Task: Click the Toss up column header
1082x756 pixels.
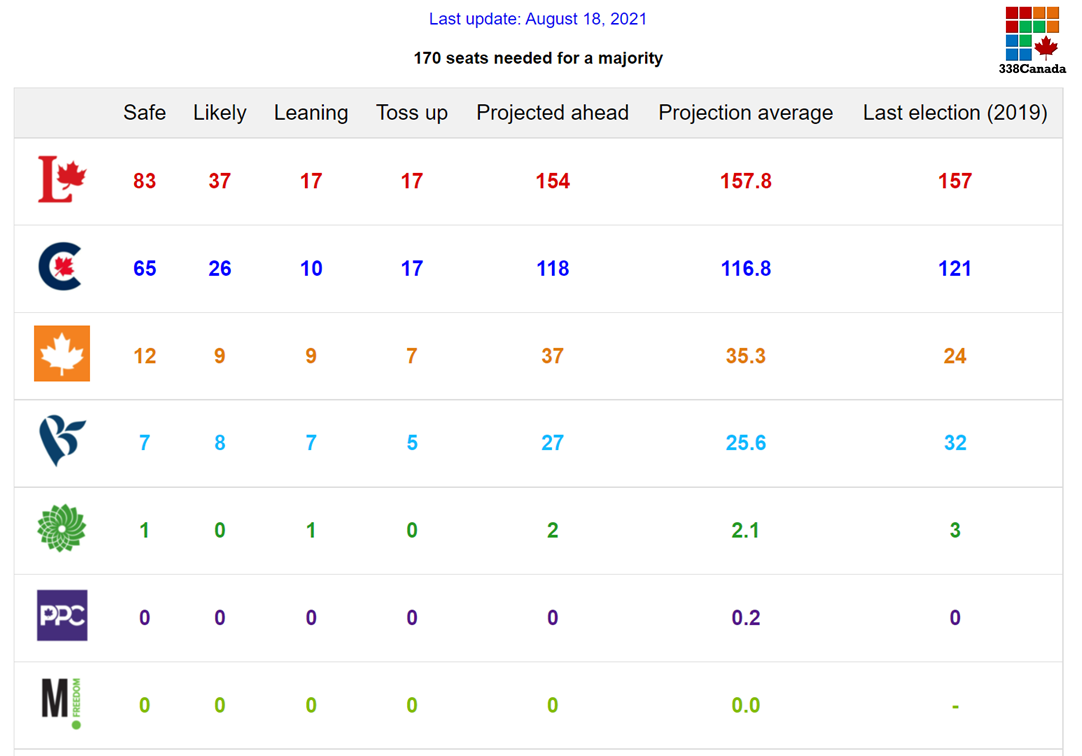Action: point(412,113)
